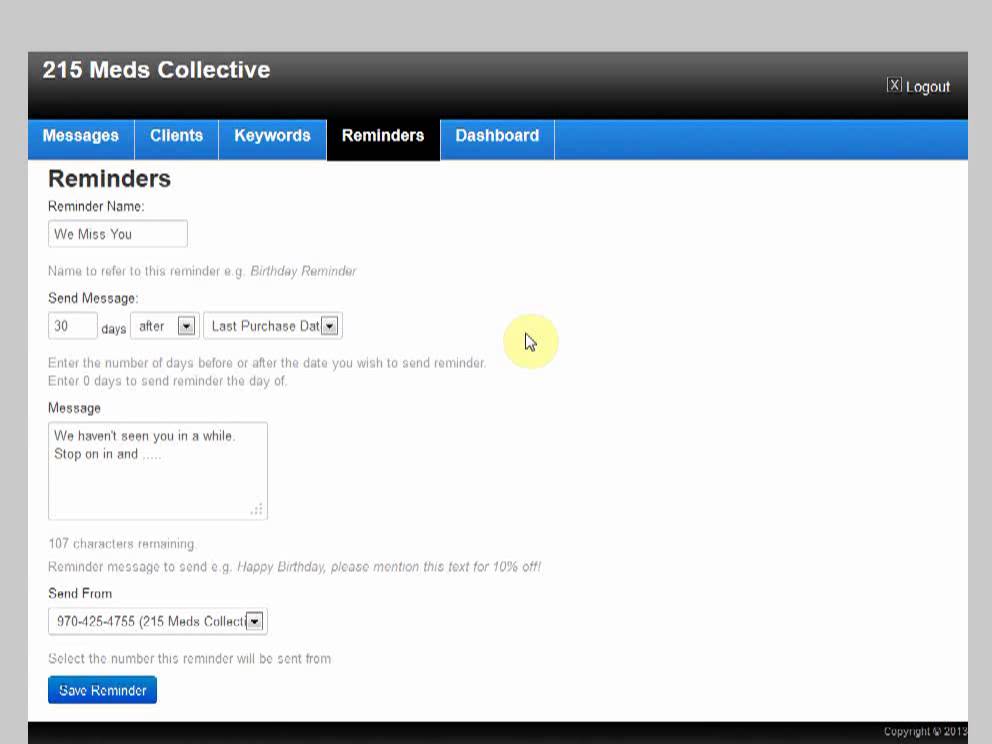Open the Messages tab
This screenshot has width=992, height=744.
point(81,136)
